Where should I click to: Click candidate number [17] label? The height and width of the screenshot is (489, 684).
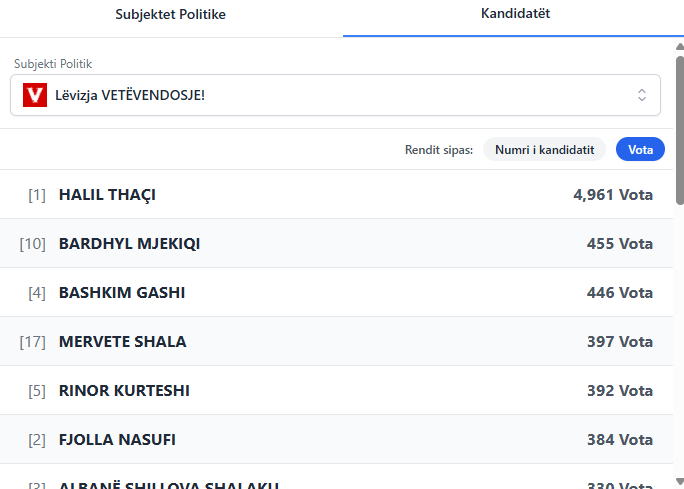click(x=33, y=342)
